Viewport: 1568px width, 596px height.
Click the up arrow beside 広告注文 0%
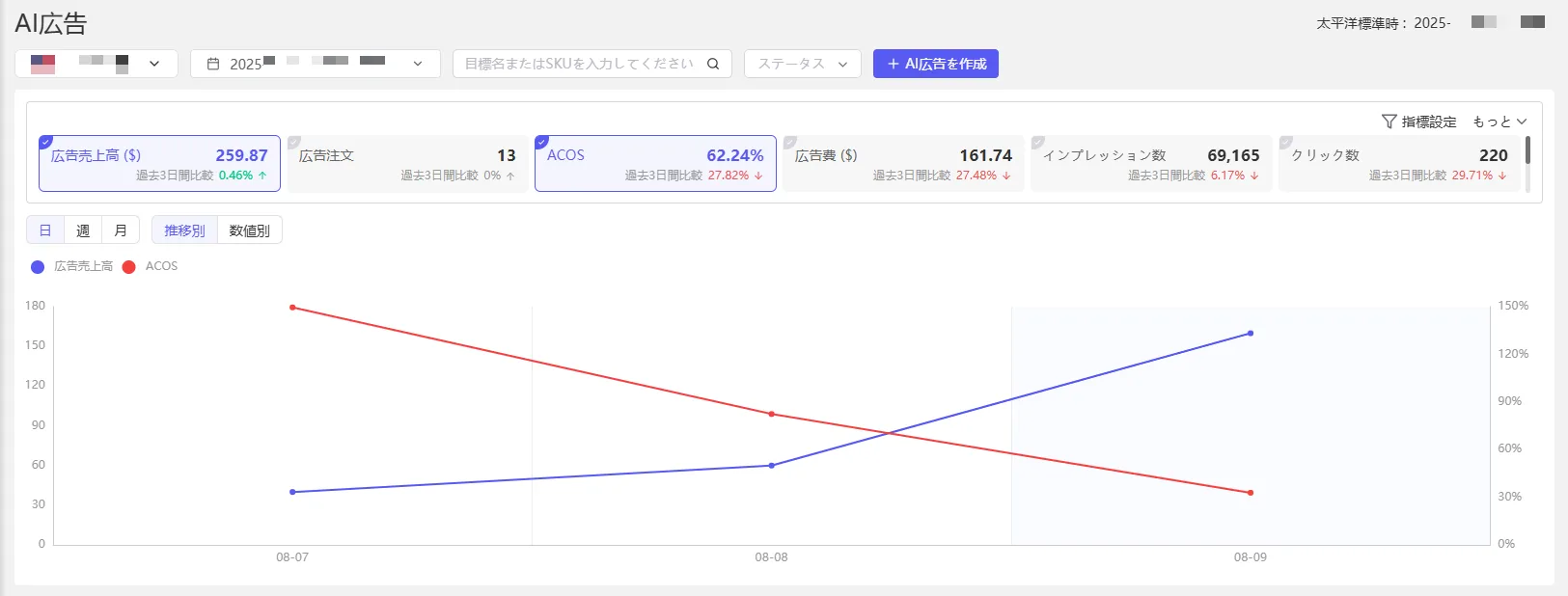coord(510,176)
